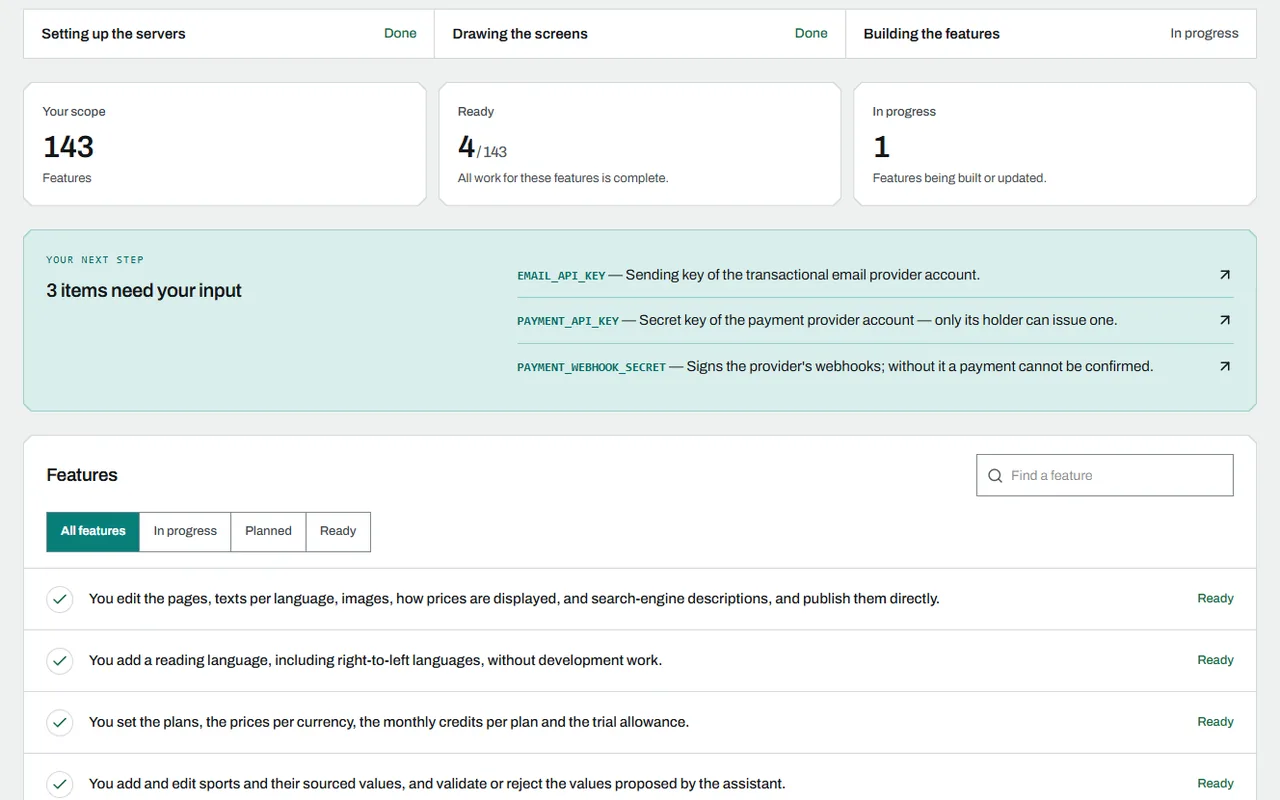Switch to the Ready filter tab

point(338,531)
